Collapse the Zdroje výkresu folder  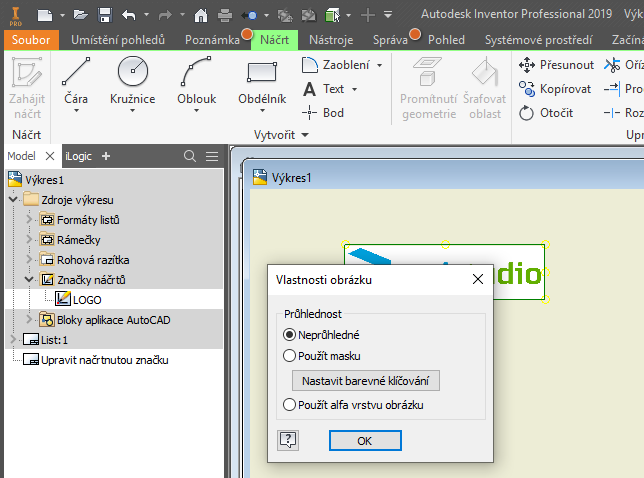point(13,199)
